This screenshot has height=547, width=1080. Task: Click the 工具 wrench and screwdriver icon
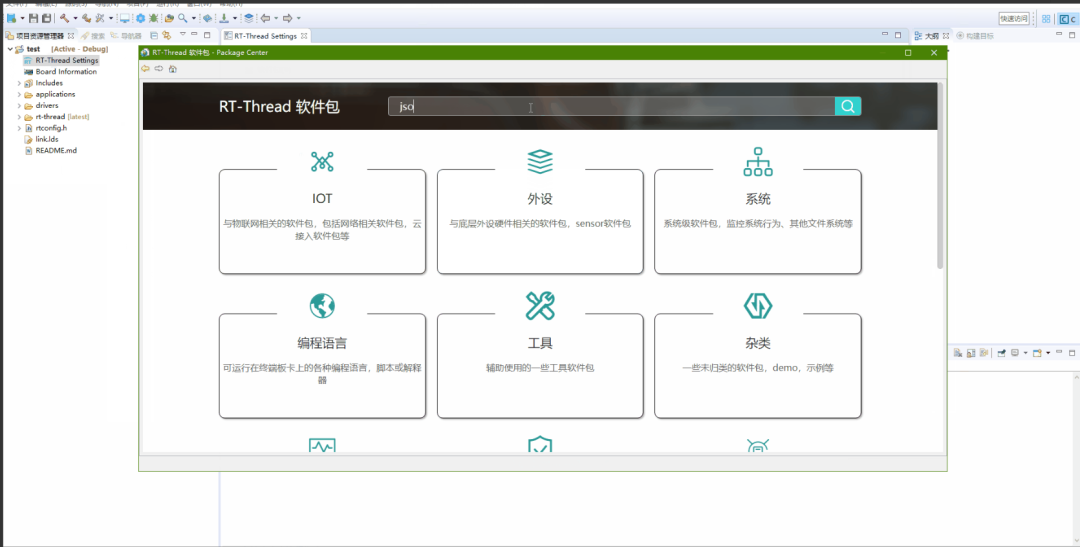click(540, 305)
